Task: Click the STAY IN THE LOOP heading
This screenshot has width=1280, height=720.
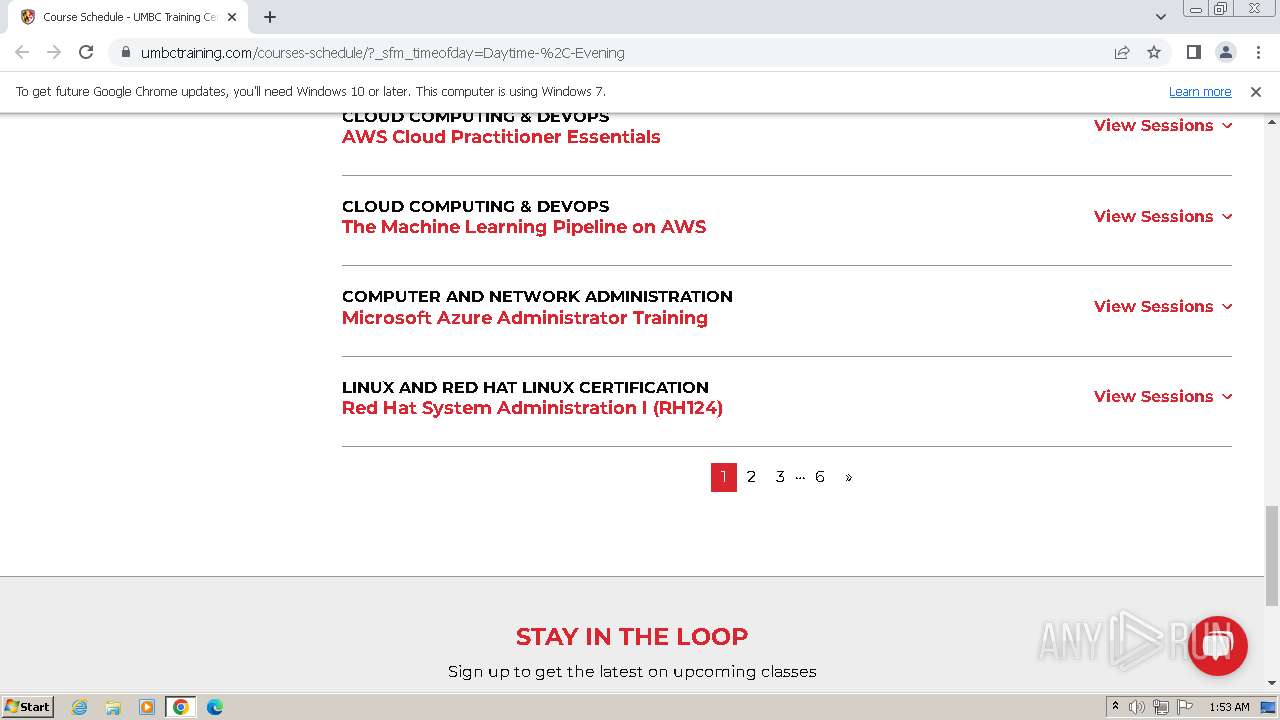Action: 632,637
